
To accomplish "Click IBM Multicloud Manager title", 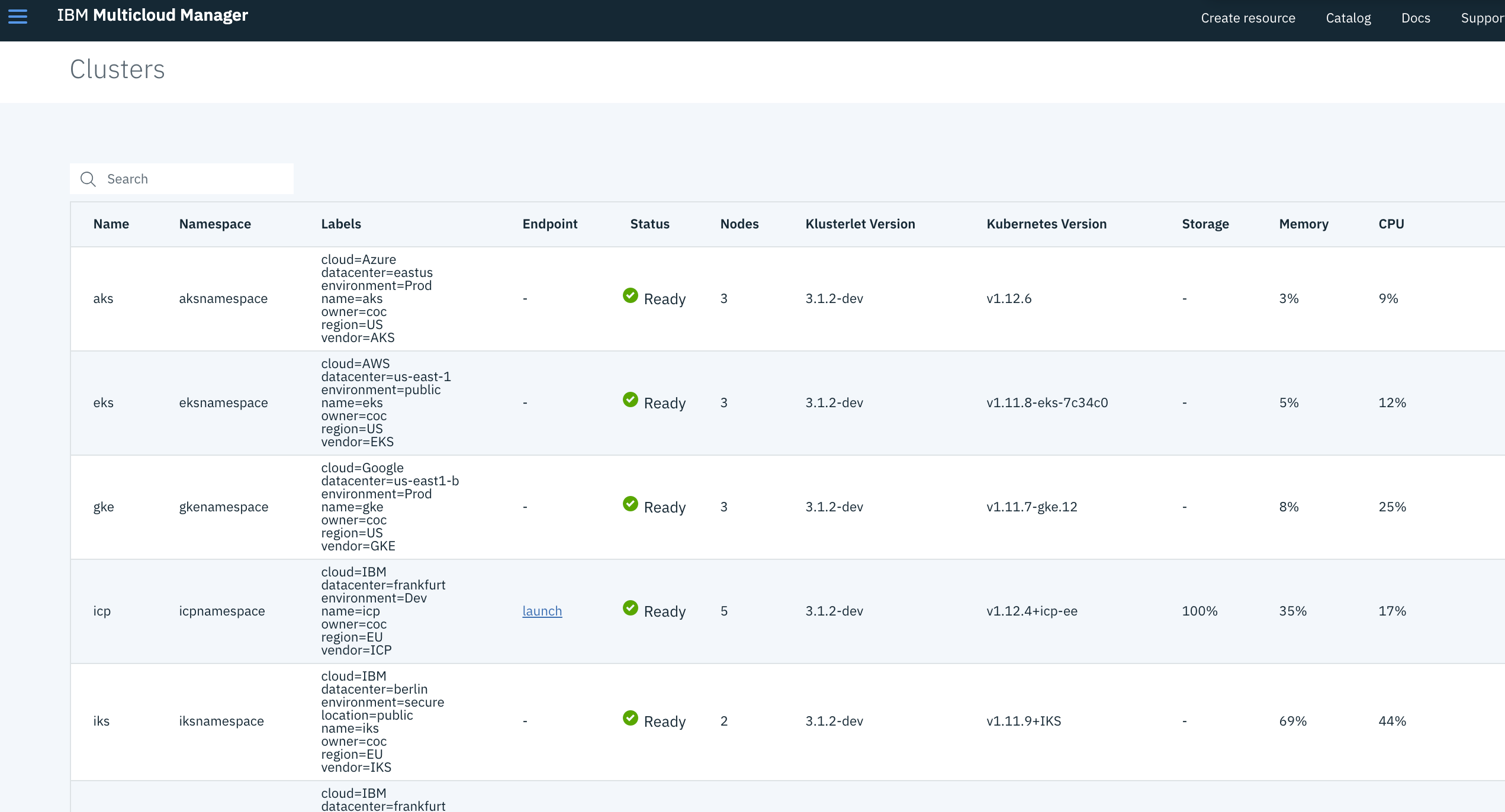I will coord(153,15).
